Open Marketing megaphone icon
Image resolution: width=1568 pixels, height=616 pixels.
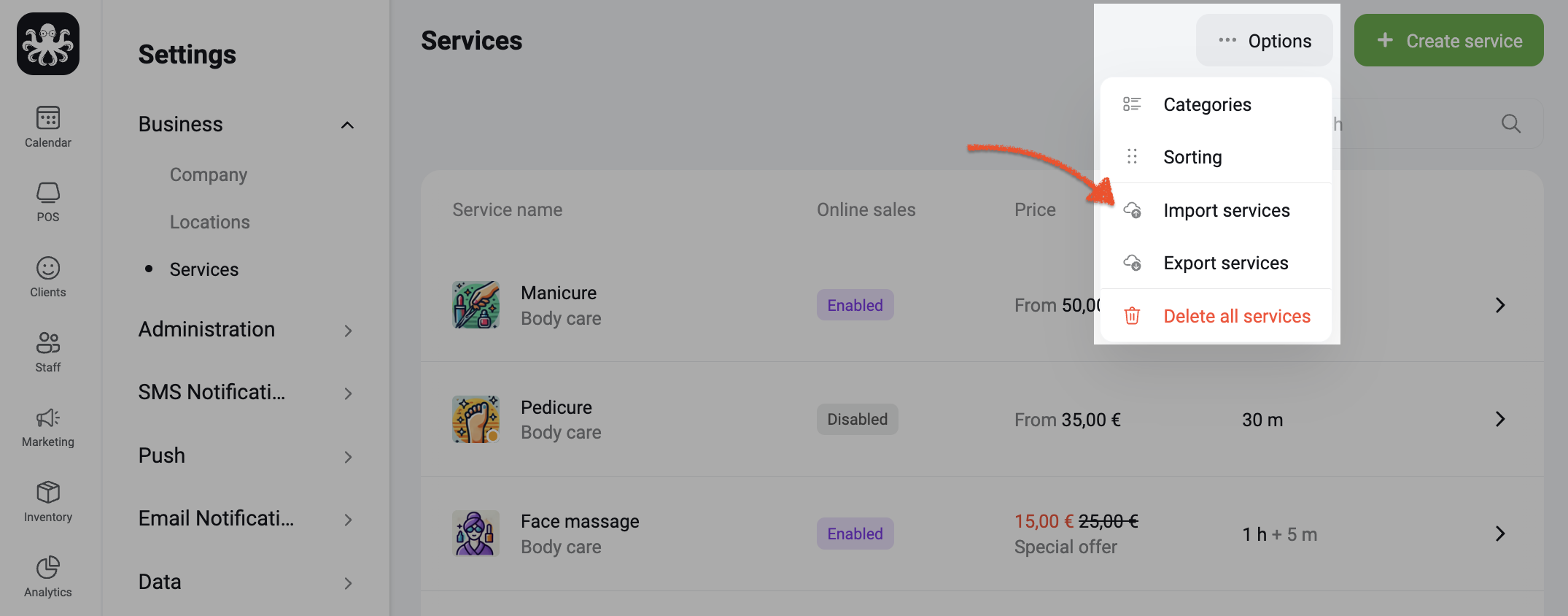click(x=48, y=417)
